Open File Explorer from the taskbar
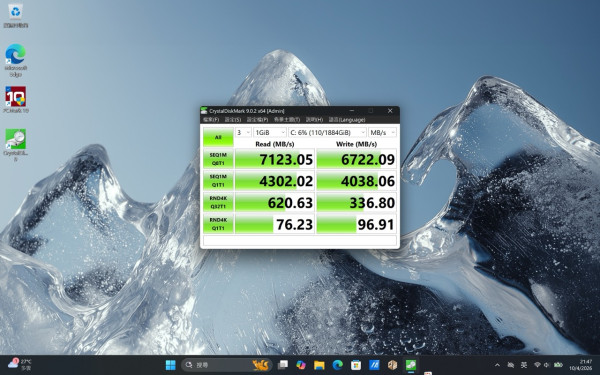Viewport: 600px width, 375px height. pyautogui.click(x=319, y=365)
